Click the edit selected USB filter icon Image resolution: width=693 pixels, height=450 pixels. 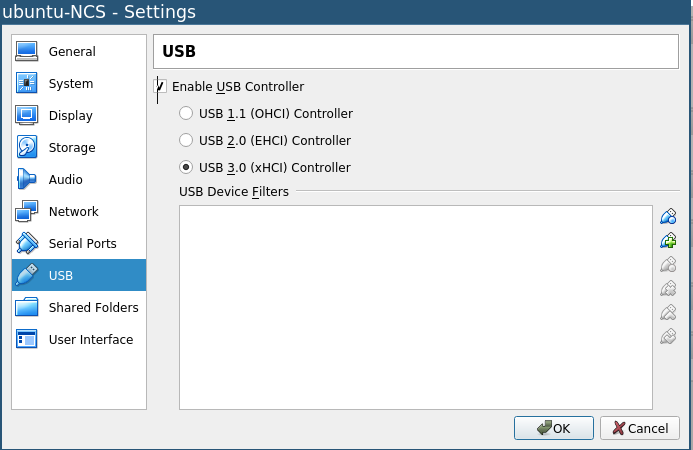click(x=668, y=265)
